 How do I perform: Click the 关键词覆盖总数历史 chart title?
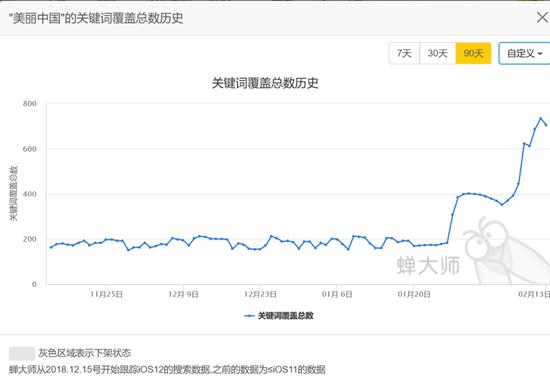pos(265,83)
